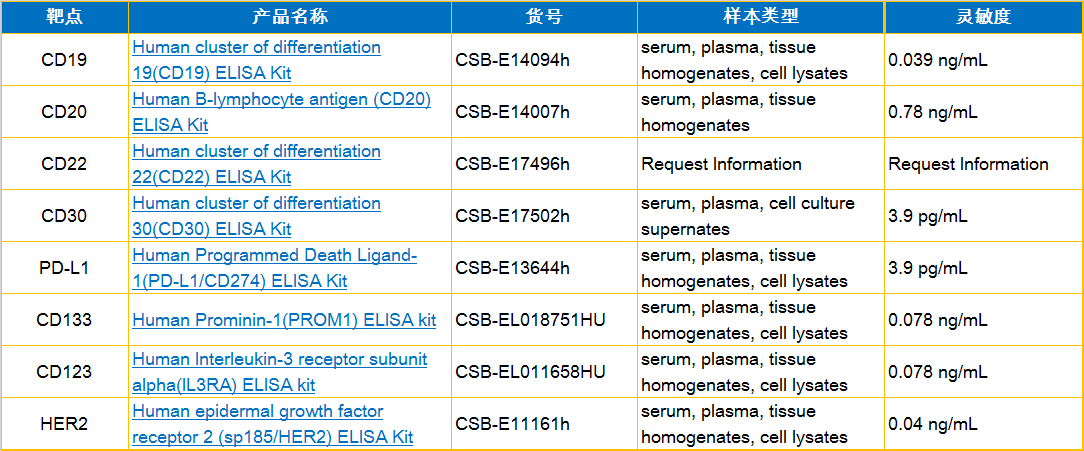
Task: Open the HER2 epidermal growth factor receptor link
Action: (x=272, y=424)
